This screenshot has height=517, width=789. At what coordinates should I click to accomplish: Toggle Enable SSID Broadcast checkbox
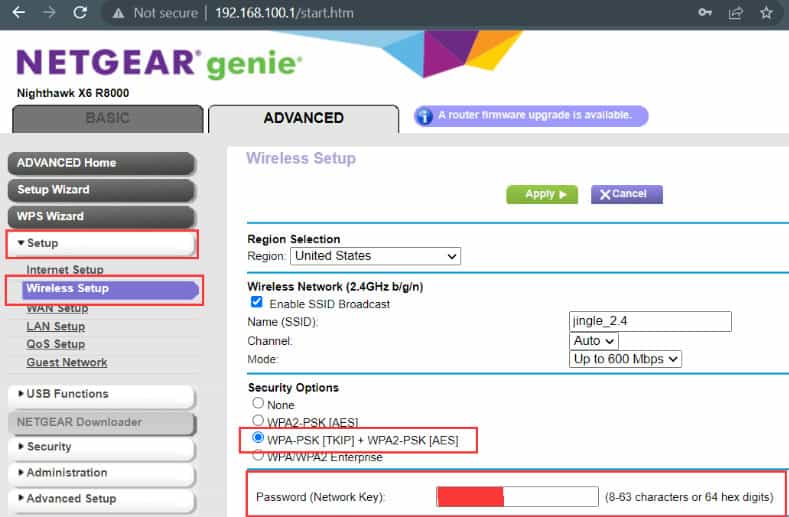pyautogui.click(x=257, y=302)
